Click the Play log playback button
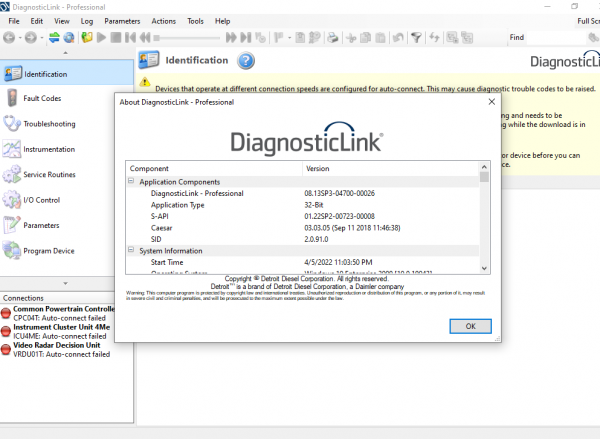 101,38
